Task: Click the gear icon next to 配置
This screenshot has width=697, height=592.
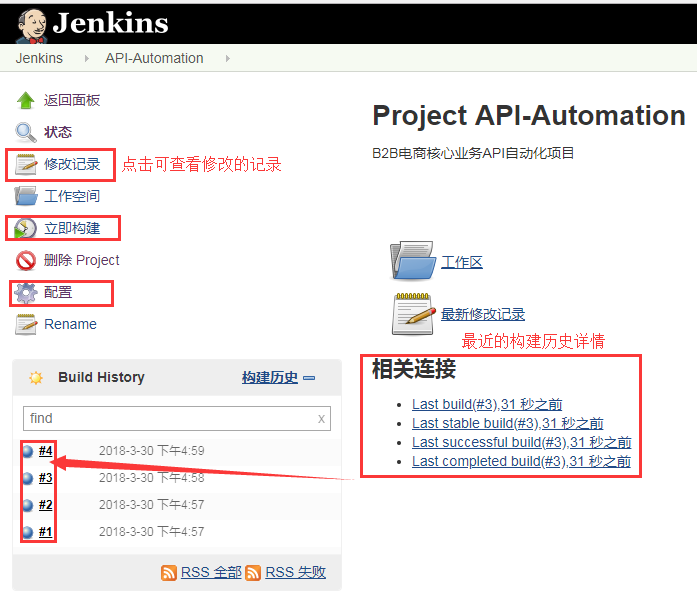Action: click(x=26, y=292)
